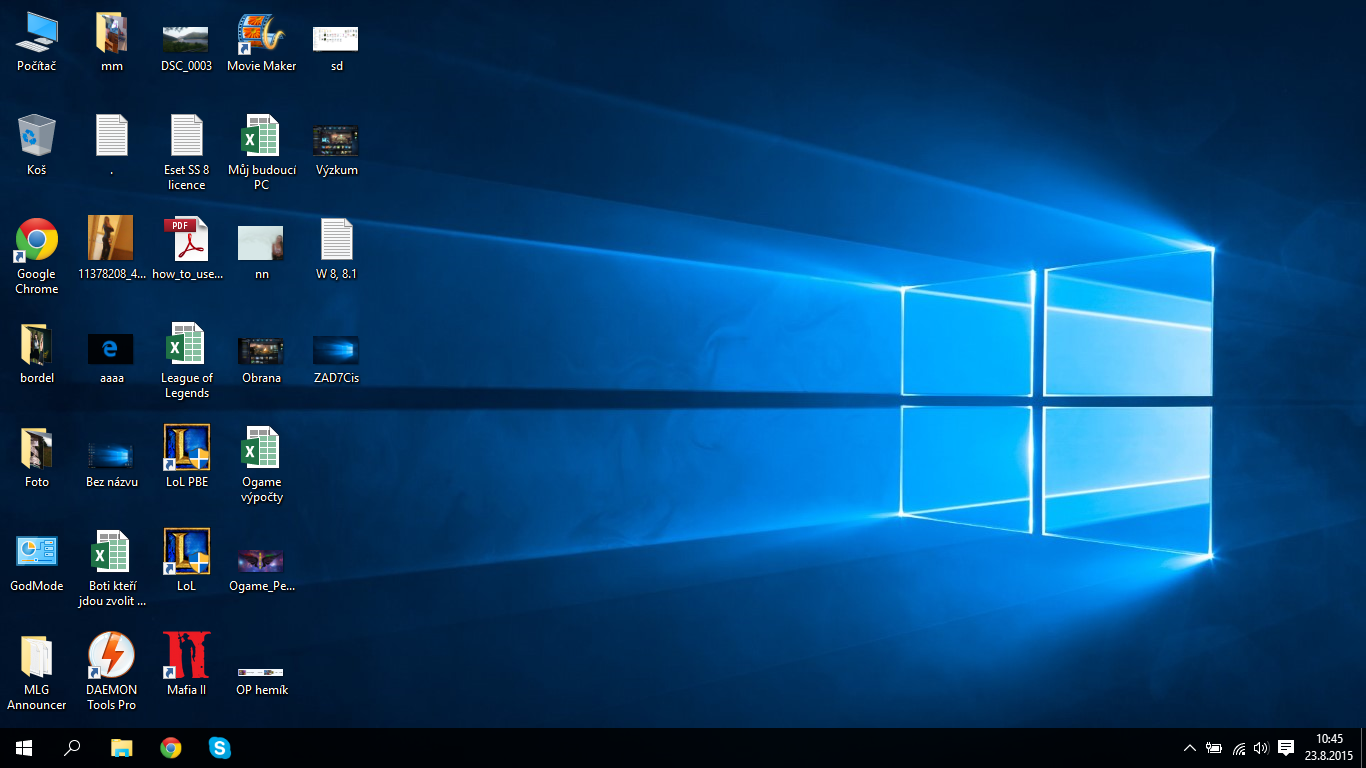
Task: Open the Wi-Fi network flyout
Action: (x=1238, y=747)
